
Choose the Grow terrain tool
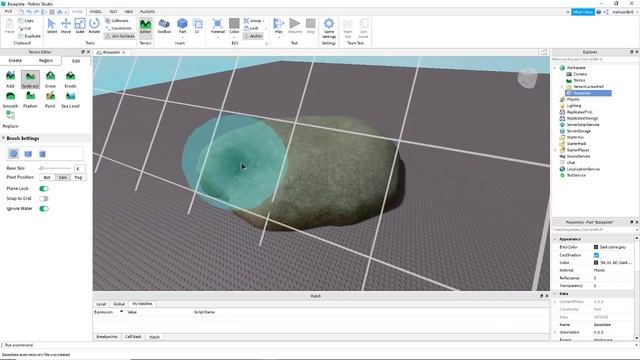50,79
